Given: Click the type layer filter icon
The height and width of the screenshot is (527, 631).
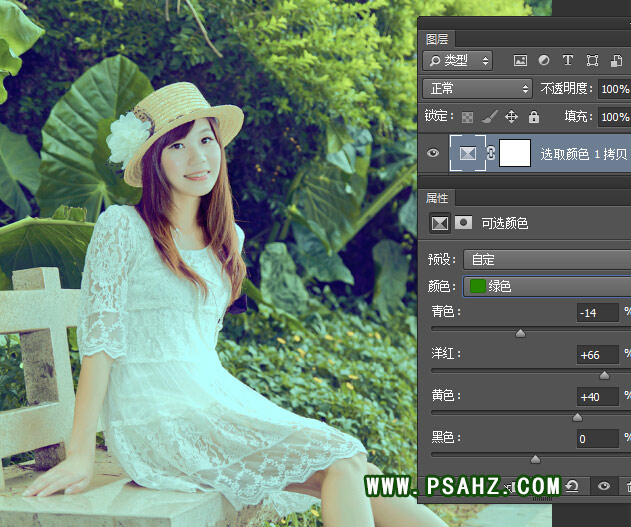Looking at the screenshot, I should 568,61.
